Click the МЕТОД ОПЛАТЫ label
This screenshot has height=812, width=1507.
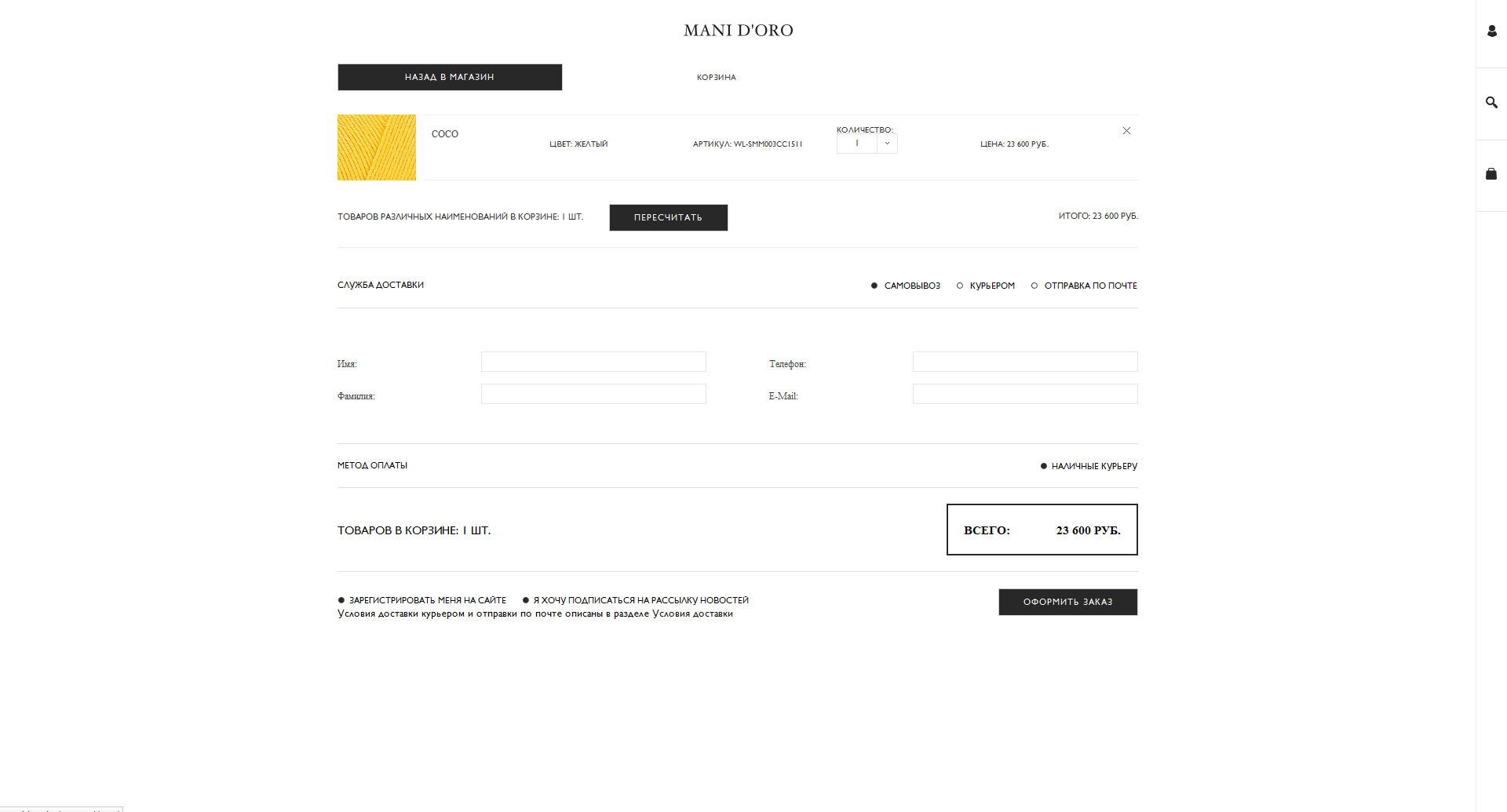(x=372, y=465)
